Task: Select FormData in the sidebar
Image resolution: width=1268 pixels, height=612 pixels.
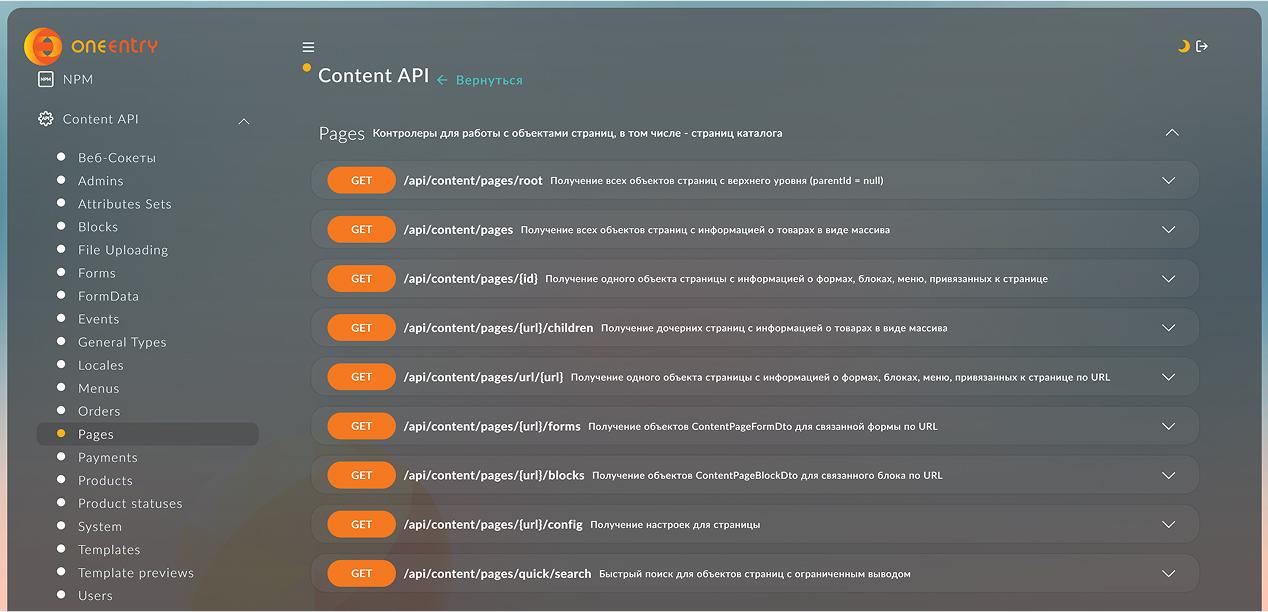Action: (108, 296)
